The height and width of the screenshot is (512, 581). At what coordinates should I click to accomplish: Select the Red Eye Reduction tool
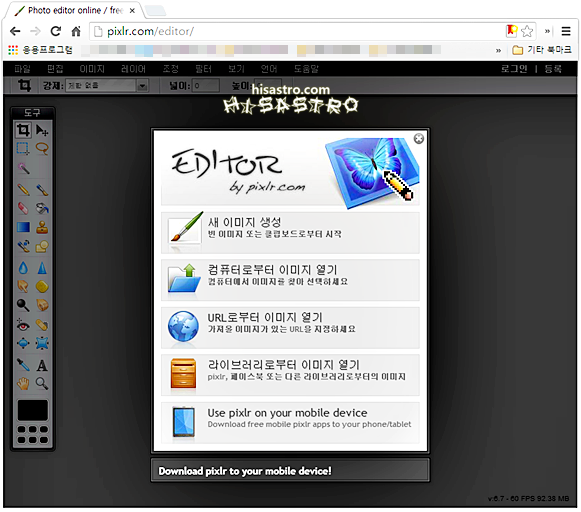(23, 325)
